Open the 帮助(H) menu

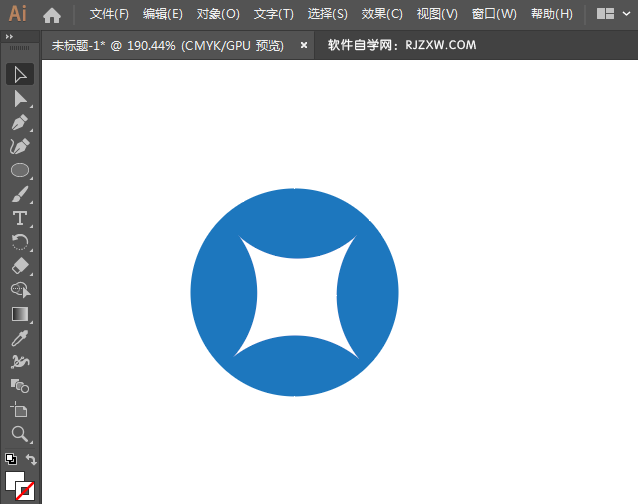tap(552, 14)
